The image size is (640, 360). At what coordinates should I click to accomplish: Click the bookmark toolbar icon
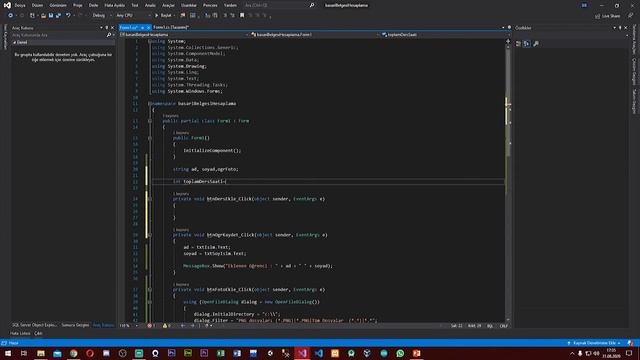click(x=242, y=16)
